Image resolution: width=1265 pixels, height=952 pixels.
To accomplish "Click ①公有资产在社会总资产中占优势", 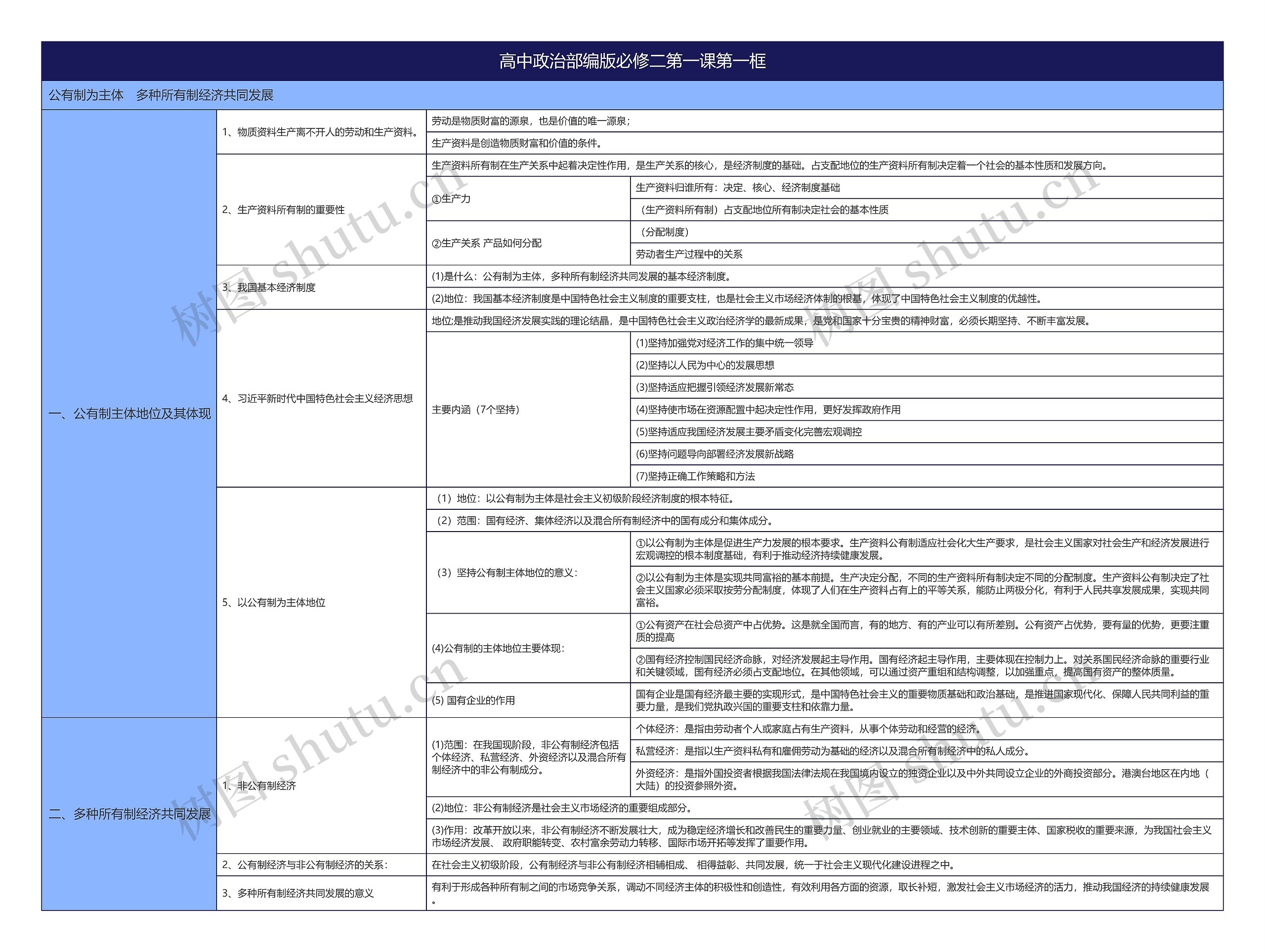I will click(x=927, y=631).
